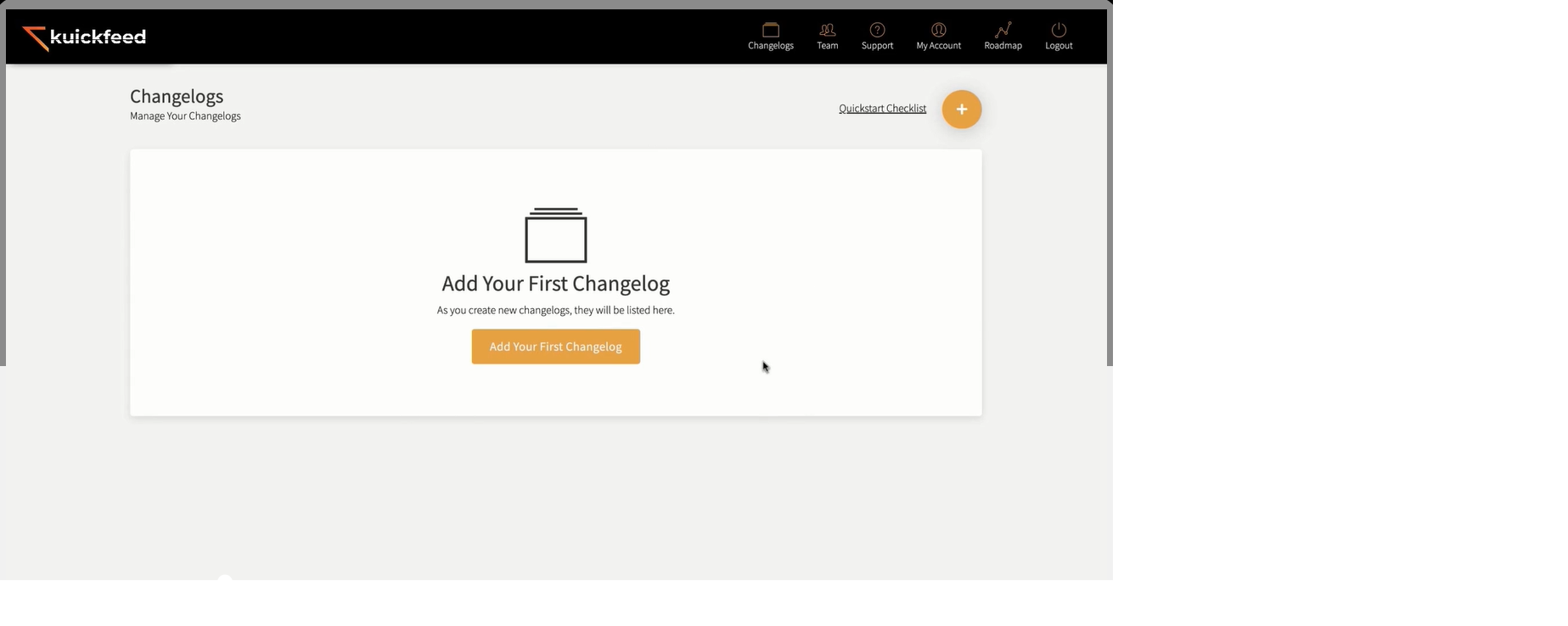
Task: Click the Team people icon
Action: (x=827, y=30)
